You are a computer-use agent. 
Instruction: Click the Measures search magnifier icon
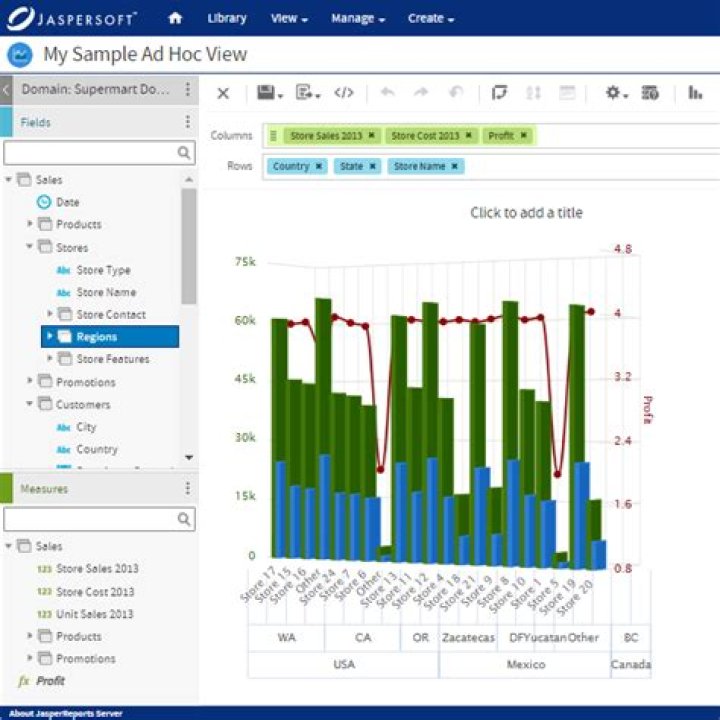[x=184, y=519]
